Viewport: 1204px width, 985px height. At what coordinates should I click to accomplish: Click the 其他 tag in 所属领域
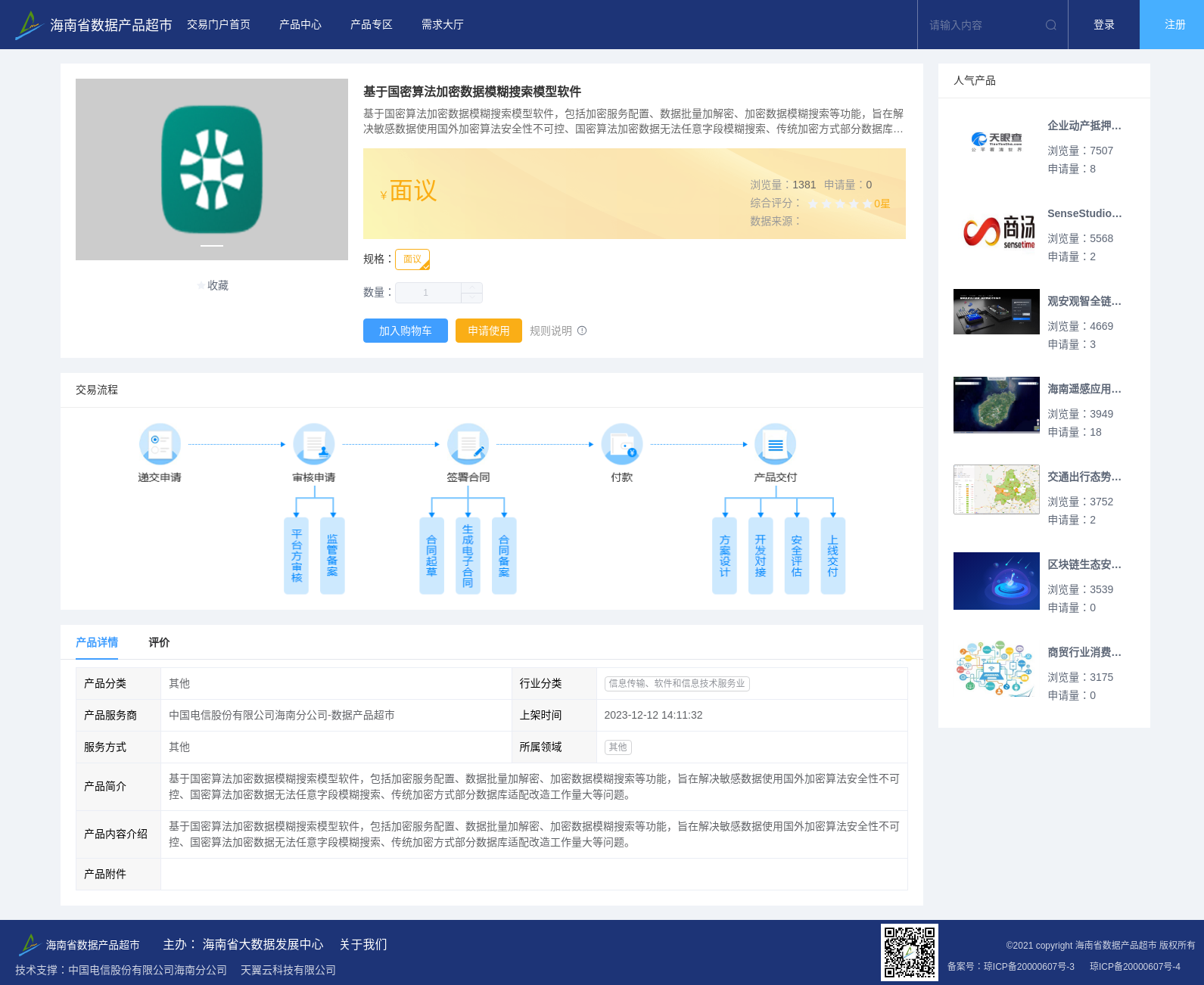tap(618, 747)
